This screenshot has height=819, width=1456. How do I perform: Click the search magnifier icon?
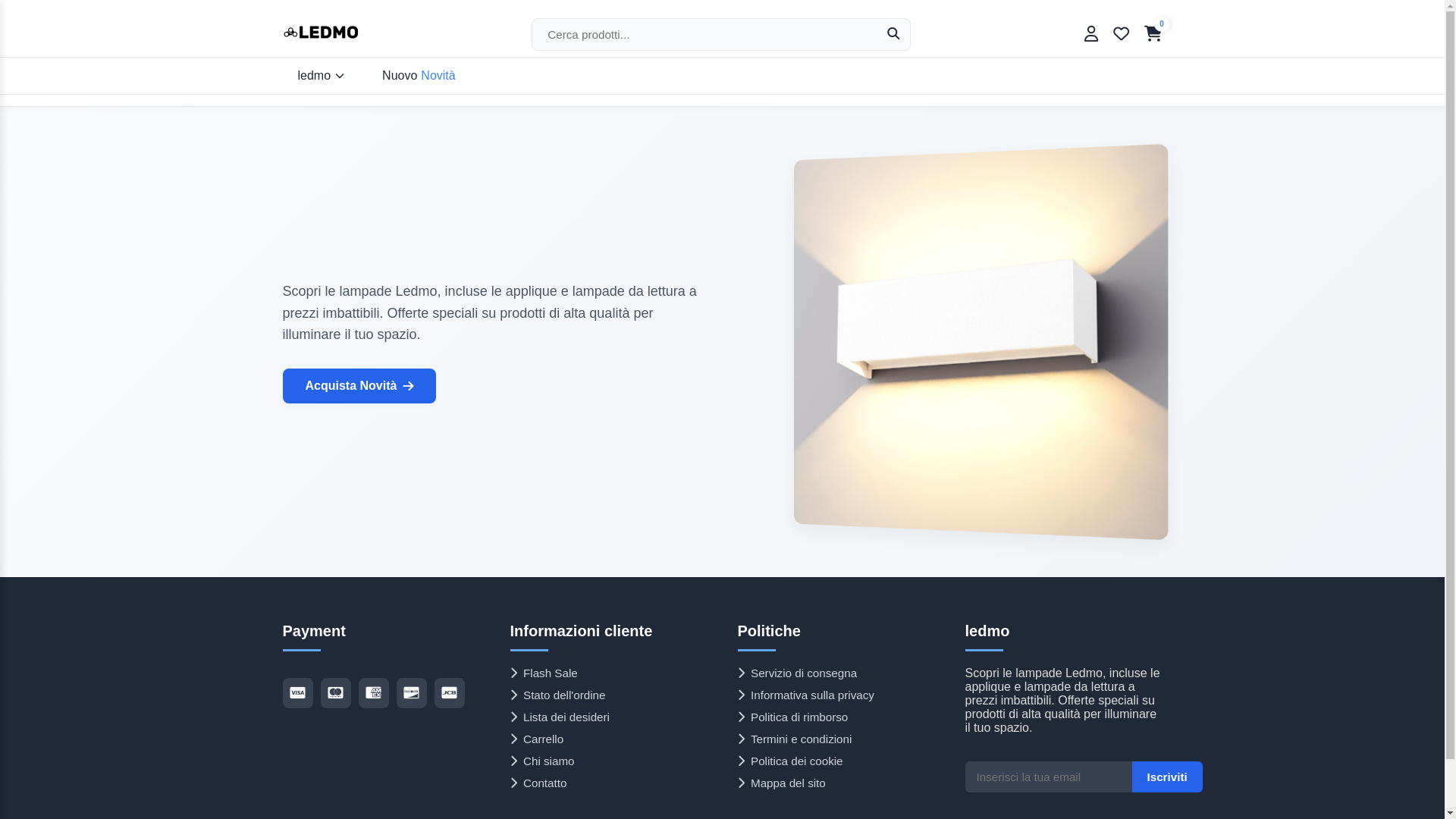(893, 34)
